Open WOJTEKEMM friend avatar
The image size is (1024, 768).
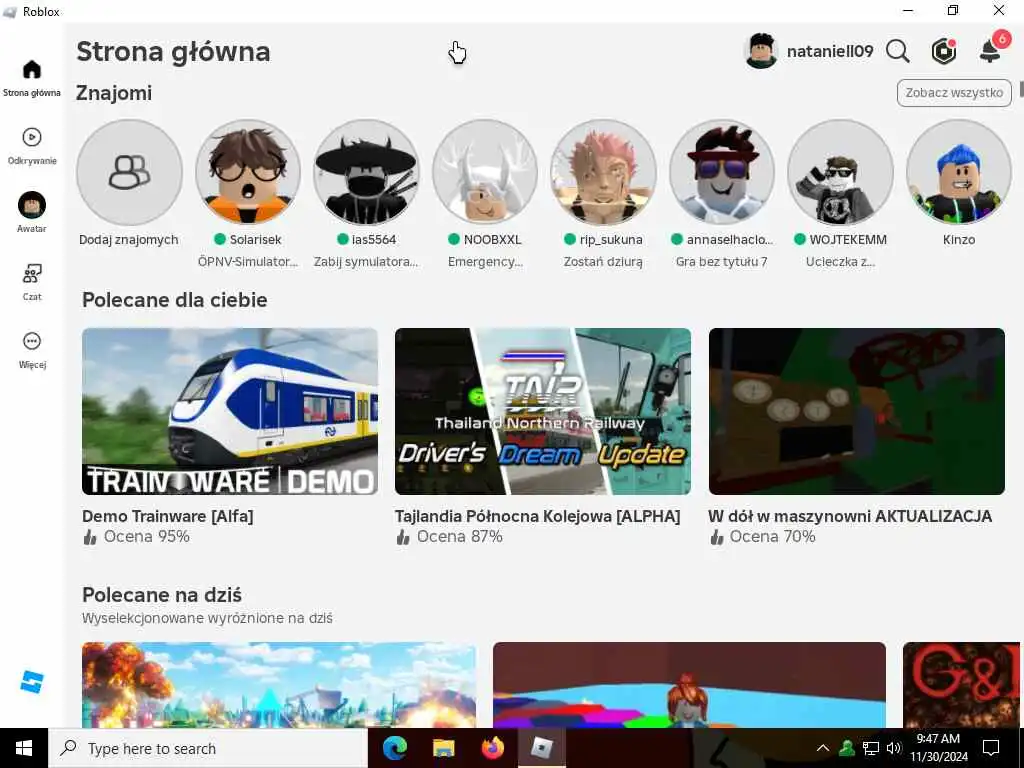point(840,172)
